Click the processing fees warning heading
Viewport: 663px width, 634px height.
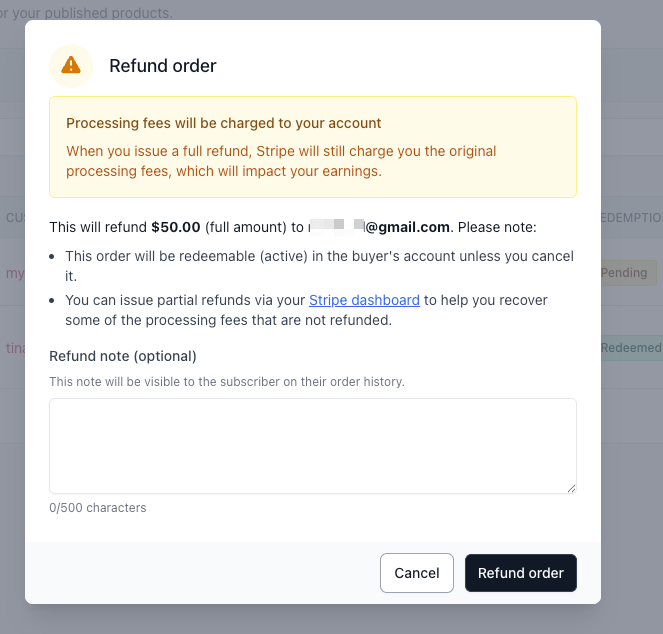[223, 124]
